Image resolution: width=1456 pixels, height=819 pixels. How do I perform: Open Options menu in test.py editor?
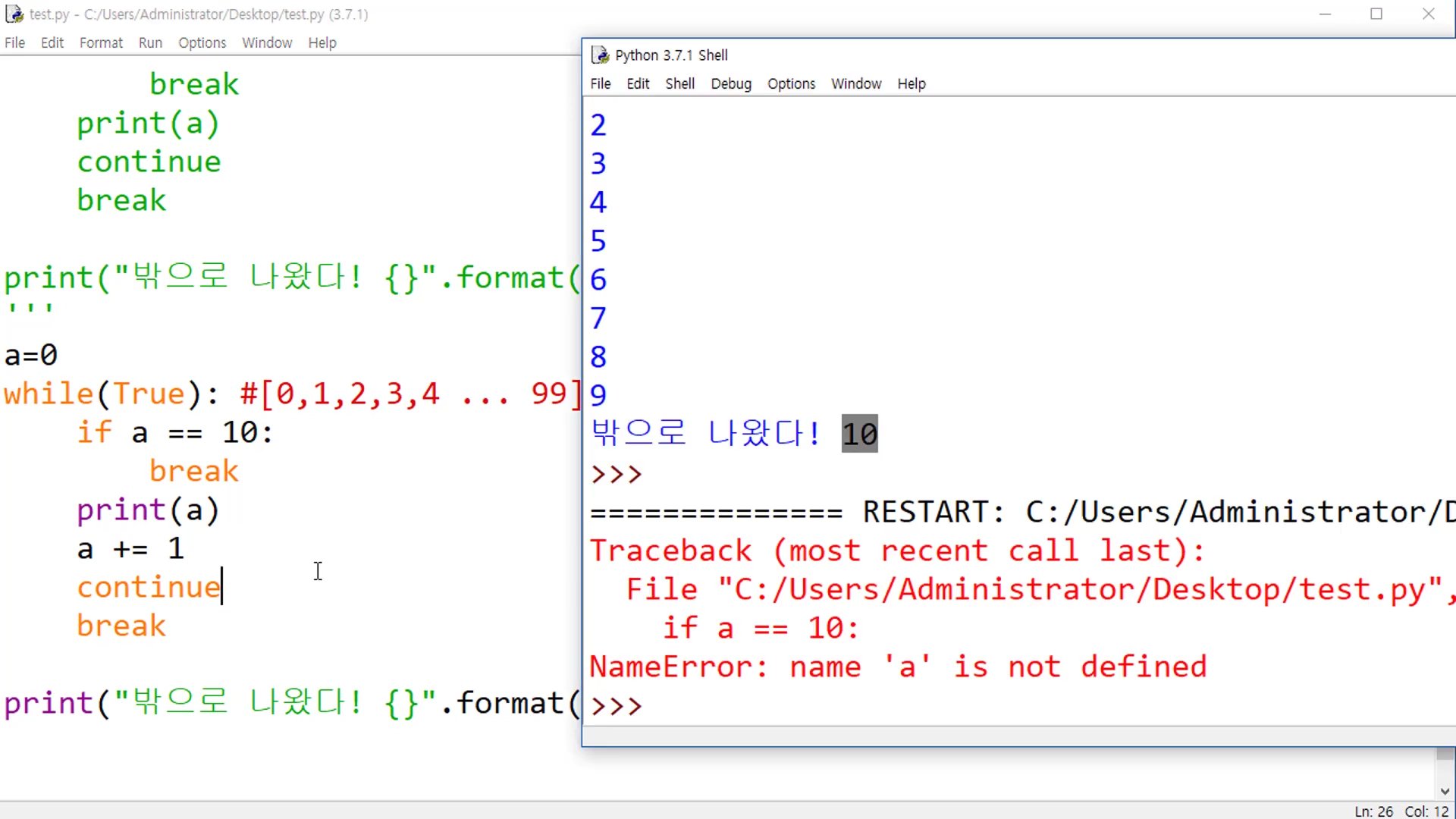[x=202, y=42]
